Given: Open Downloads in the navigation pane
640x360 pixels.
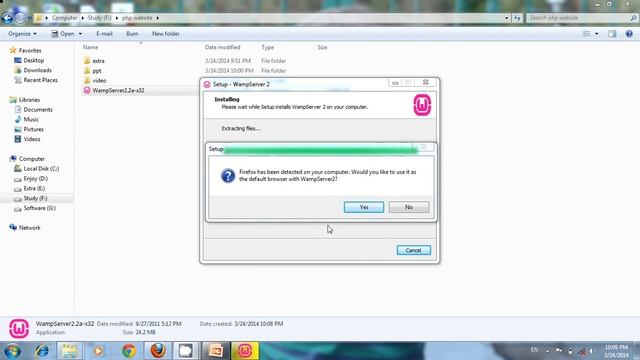Looking at the screenshot, I should tap(37, 70).
